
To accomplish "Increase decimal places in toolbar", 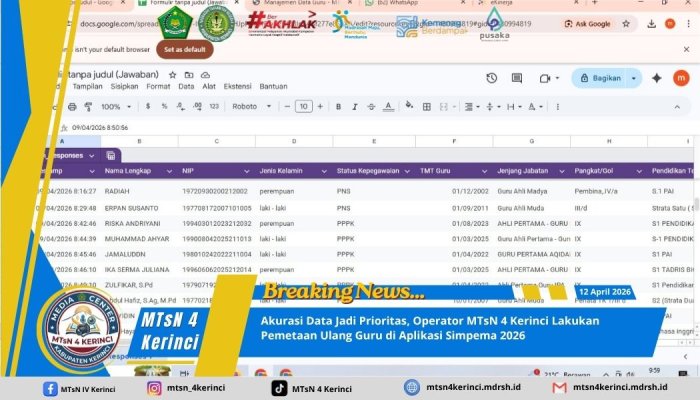I will pos(197,106).
